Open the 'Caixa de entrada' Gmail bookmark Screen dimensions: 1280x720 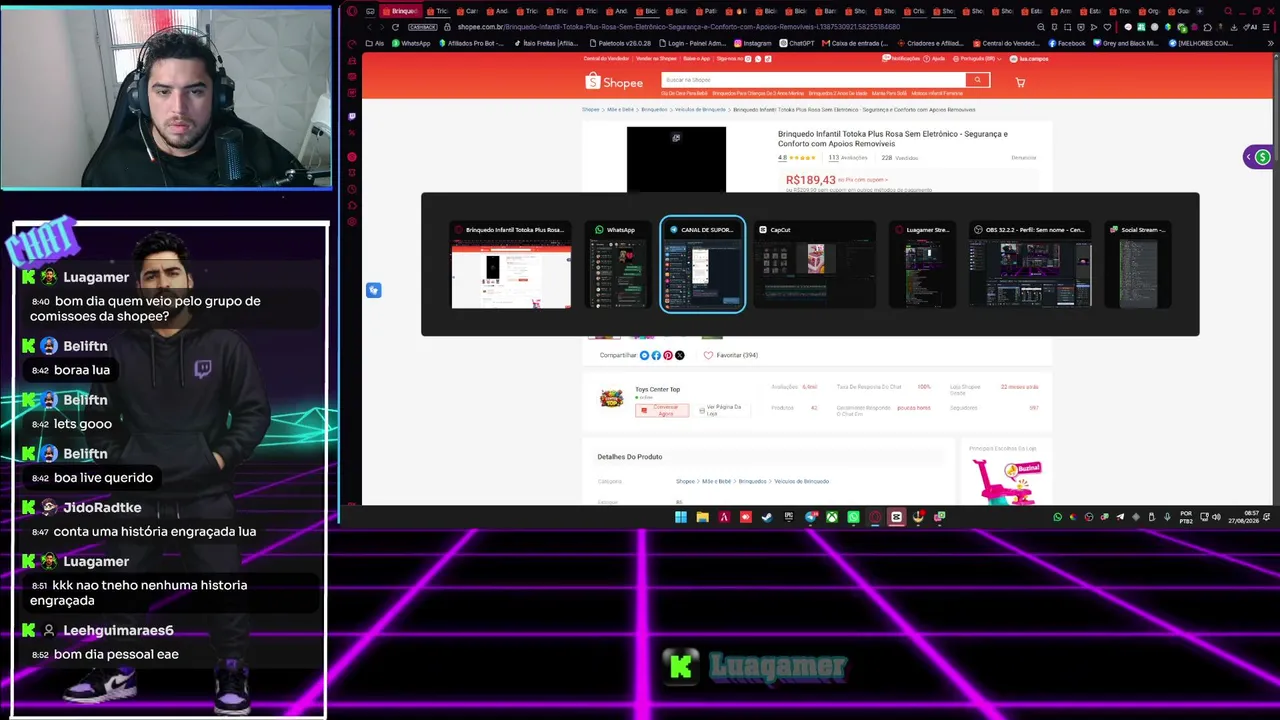click(x=857, y=43)
